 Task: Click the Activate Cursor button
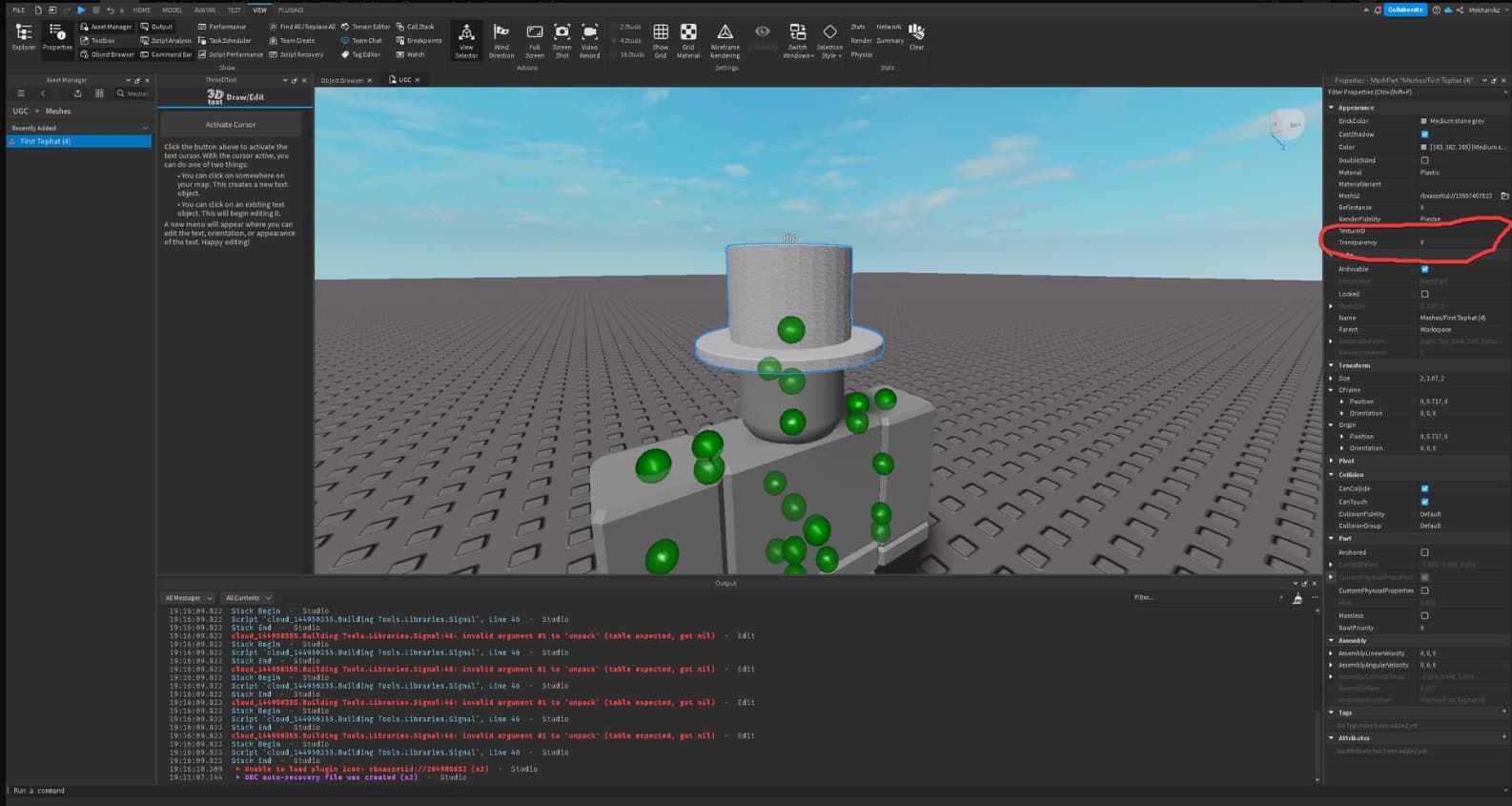coord(231,125)
